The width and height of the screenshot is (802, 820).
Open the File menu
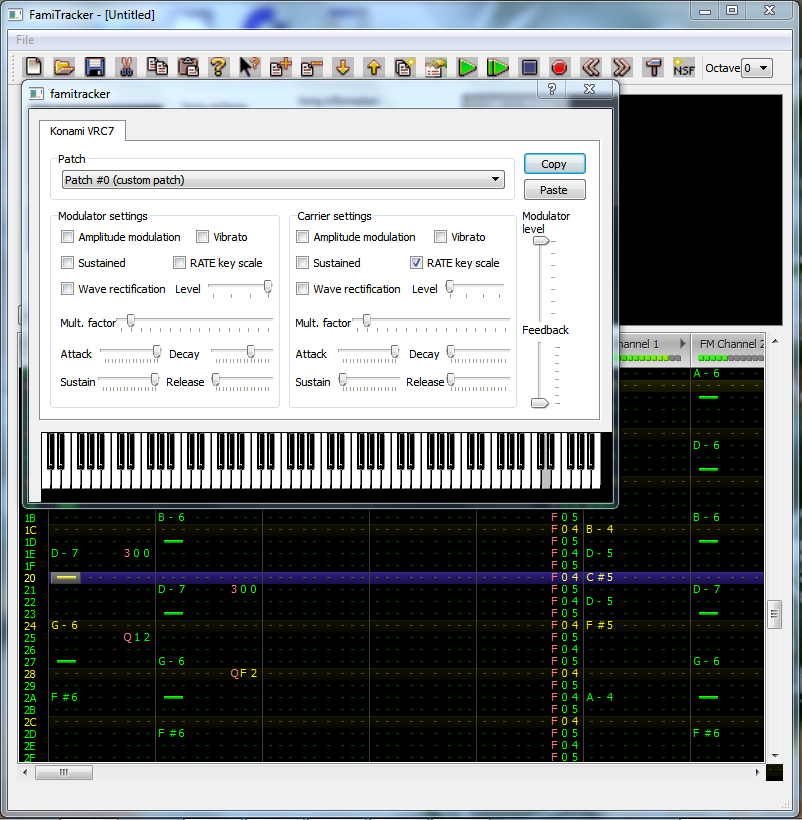tap(25, 40)
